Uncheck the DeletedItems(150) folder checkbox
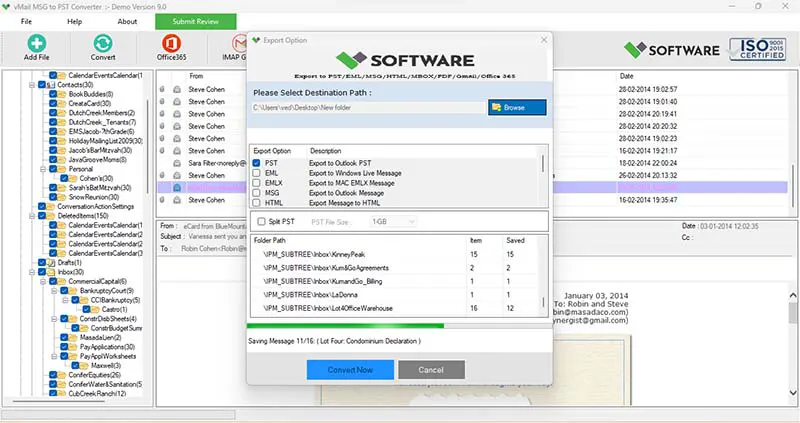Viewport: 800px width, 423px height. (x=42, y=216)
